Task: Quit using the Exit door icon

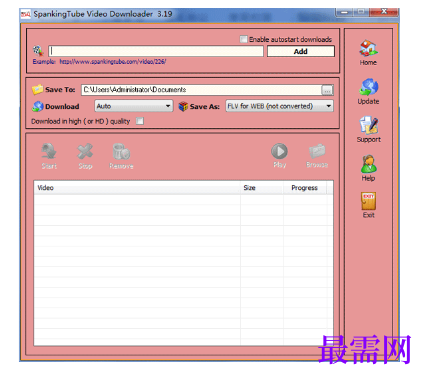Action: tap(368, 201)
